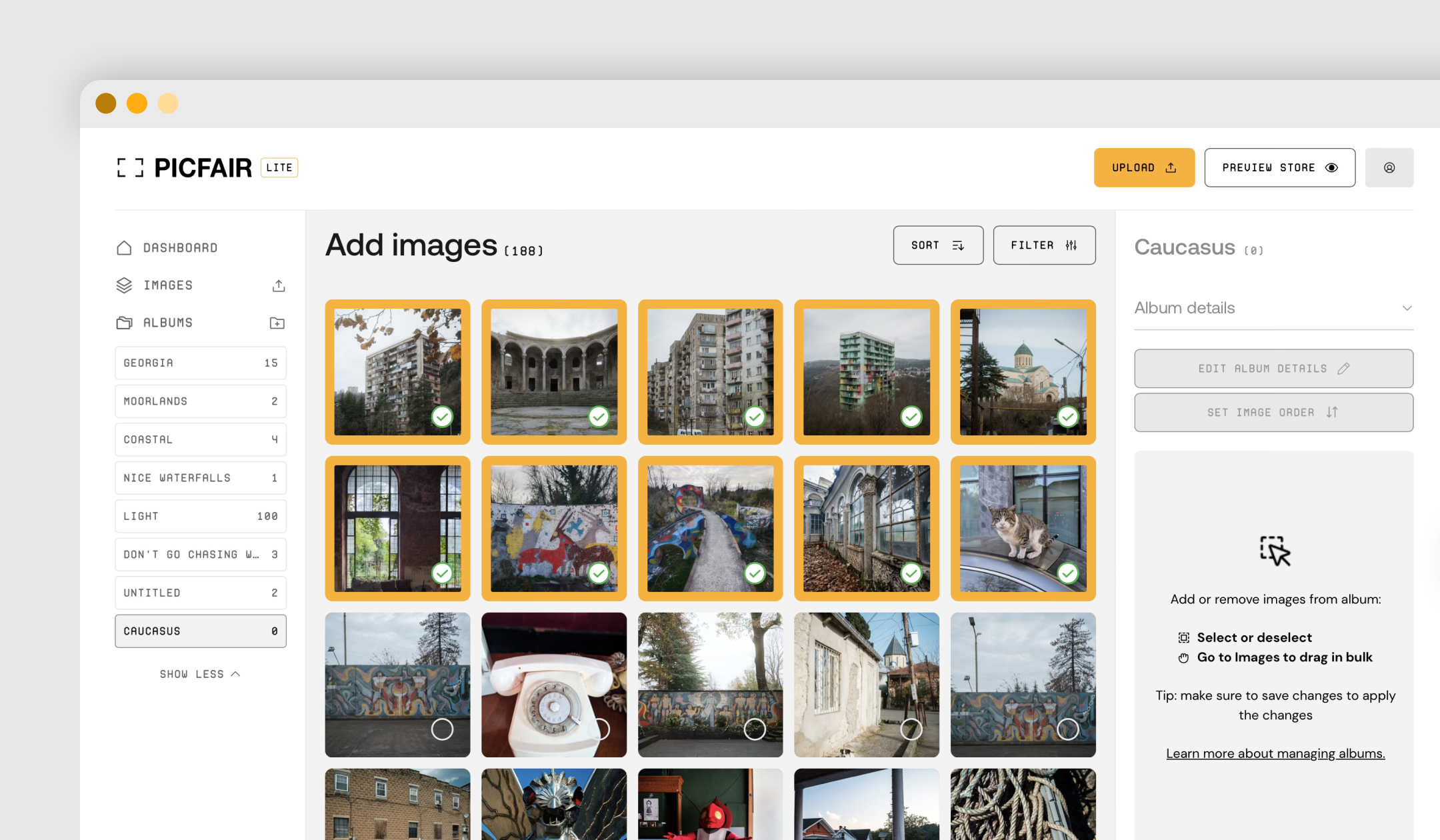
Task: Open the Filter sliders button
Action: click(x=1043, y=245)
